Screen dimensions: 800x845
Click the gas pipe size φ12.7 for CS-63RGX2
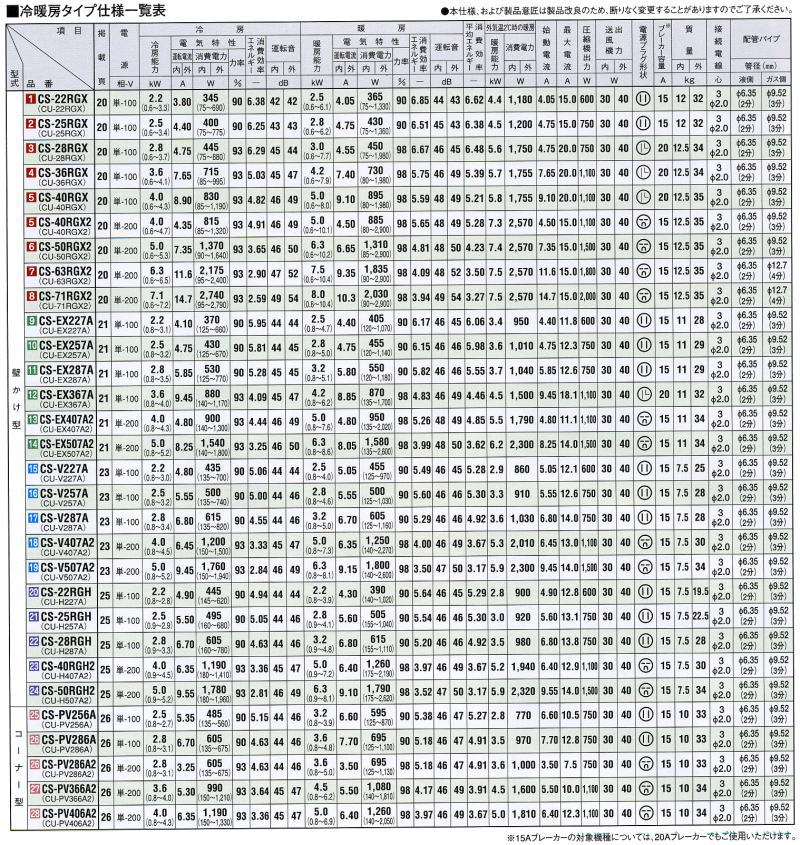pyautogui.click(x=777, y=266)
